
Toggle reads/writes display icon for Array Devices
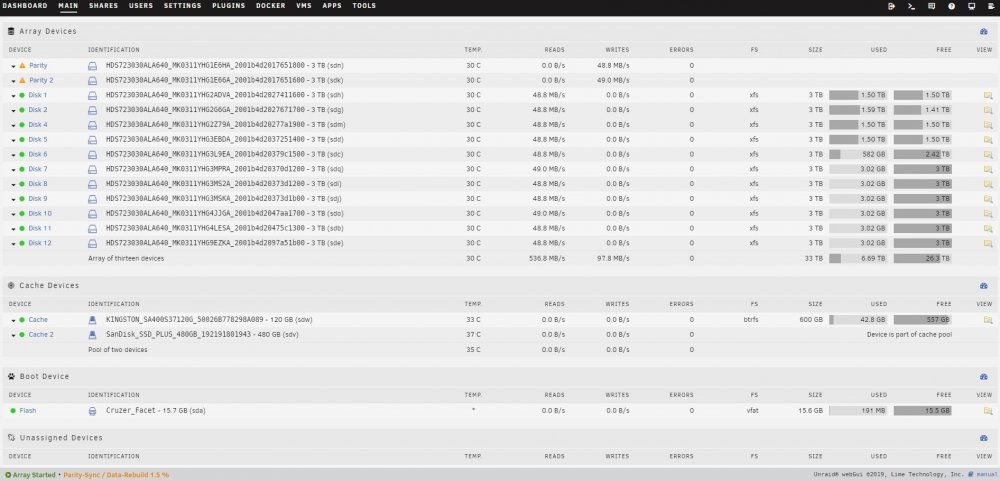(983, 31)
